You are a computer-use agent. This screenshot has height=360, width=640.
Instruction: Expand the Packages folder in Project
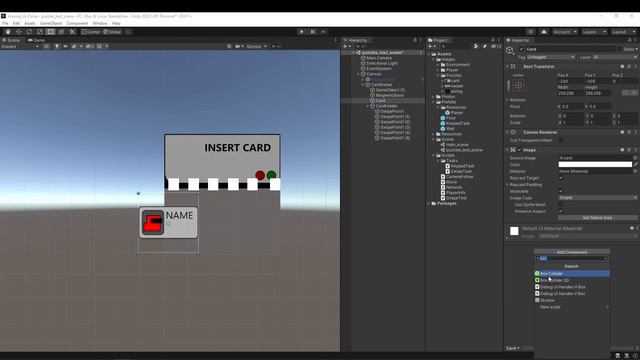click(429, 203)
